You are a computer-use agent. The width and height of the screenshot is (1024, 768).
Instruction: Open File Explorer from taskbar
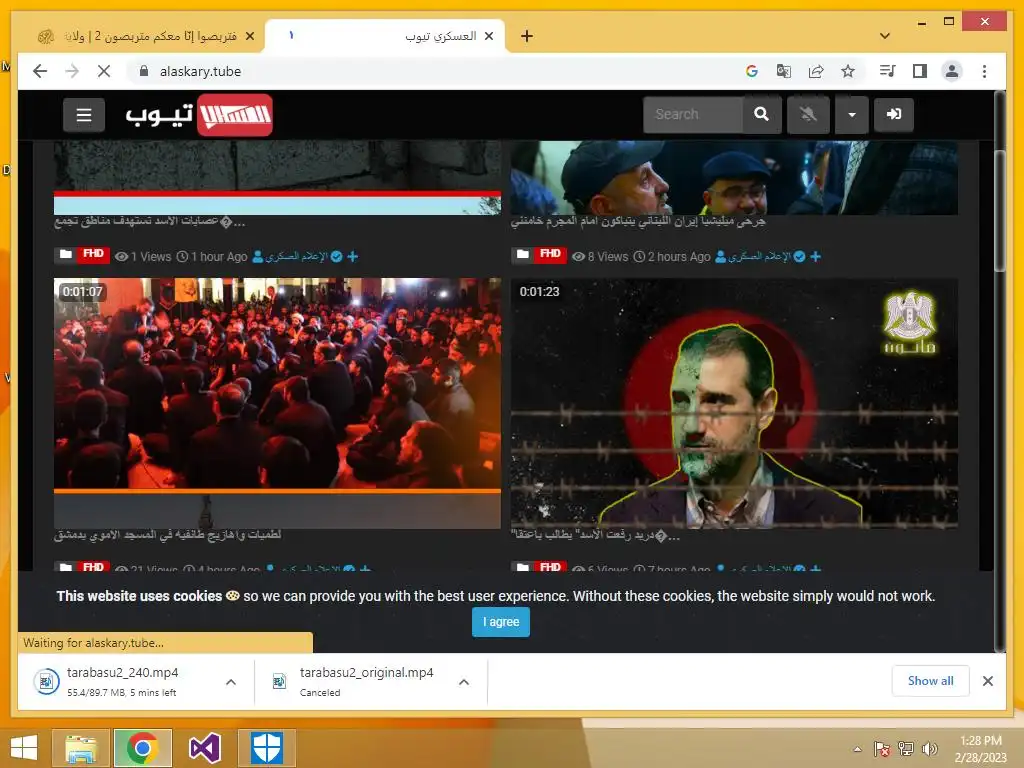[x=81, y=748]
